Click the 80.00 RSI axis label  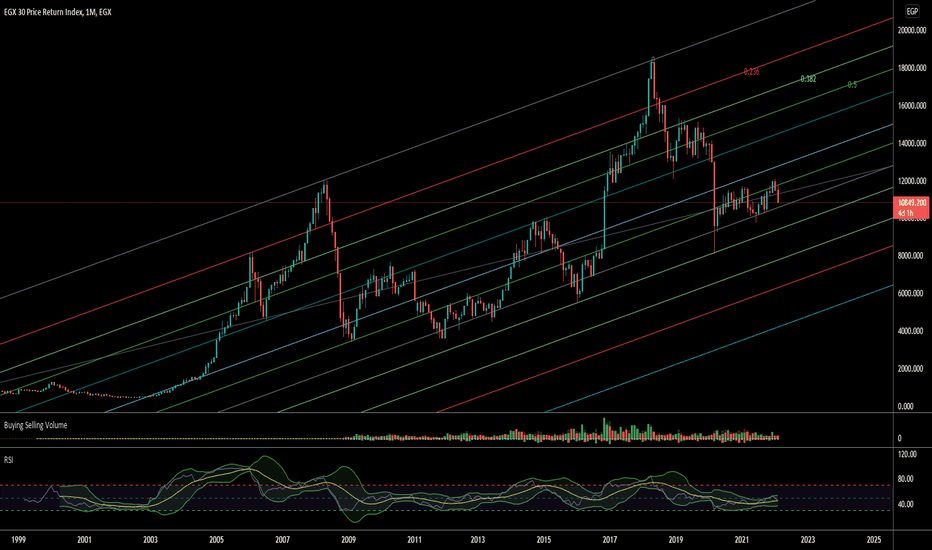click(x=906, y=479)
